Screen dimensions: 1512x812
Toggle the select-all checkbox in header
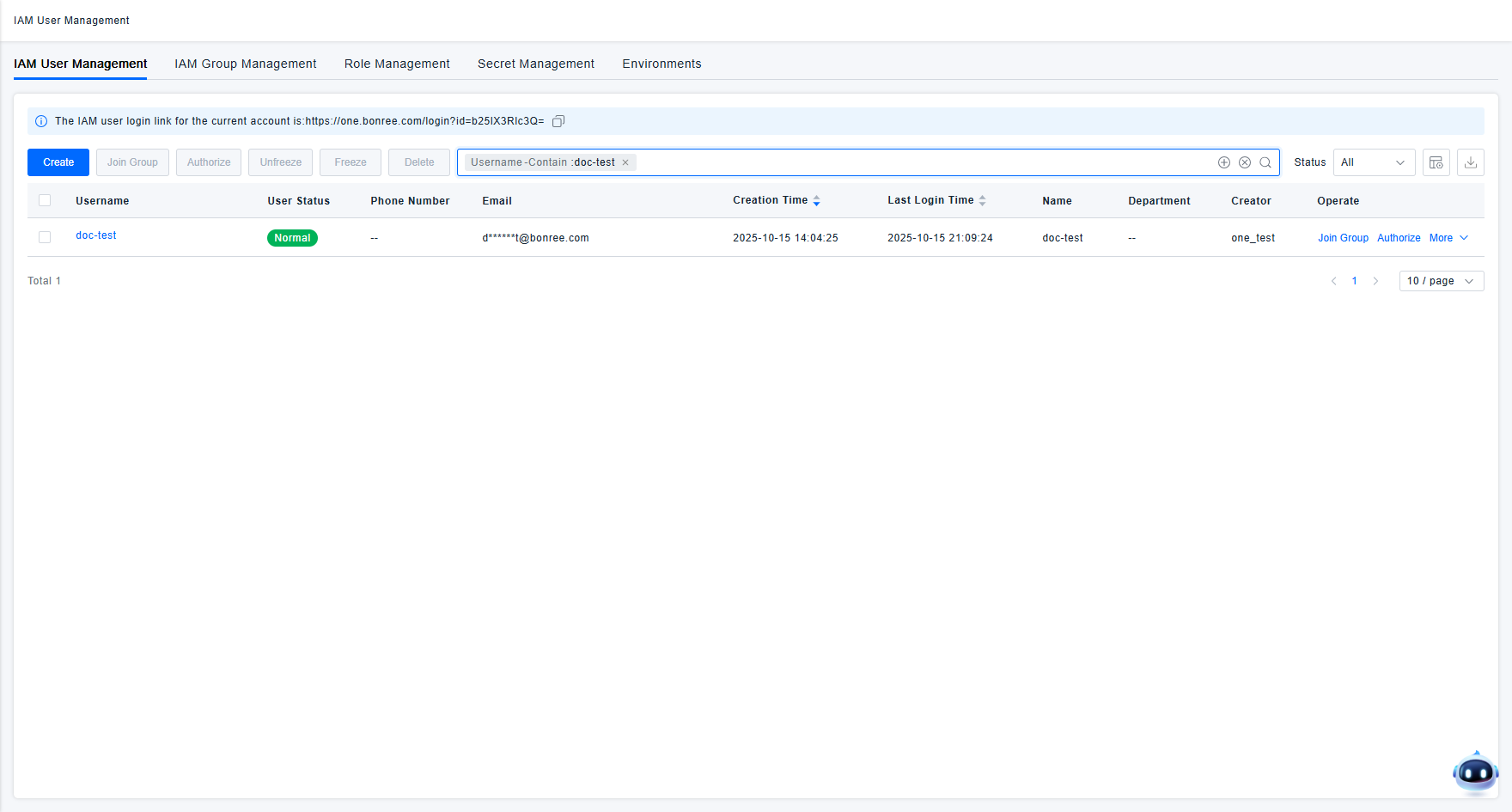45,200
